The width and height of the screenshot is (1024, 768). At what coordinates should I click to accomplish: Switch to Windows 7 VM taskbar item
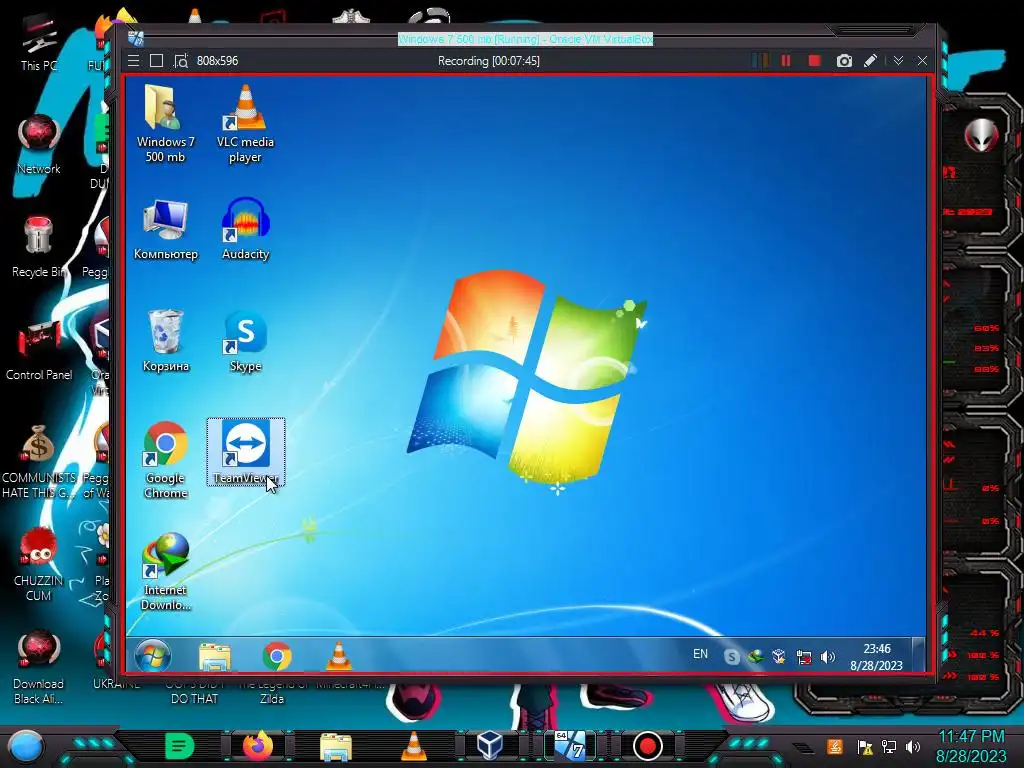569,746
